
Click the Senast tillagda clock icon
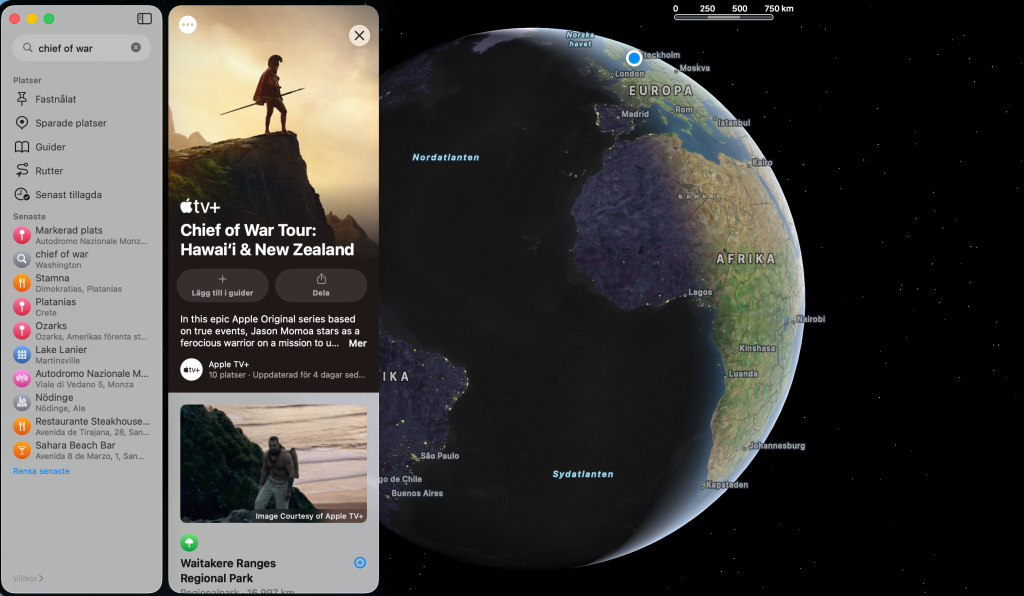22,195
